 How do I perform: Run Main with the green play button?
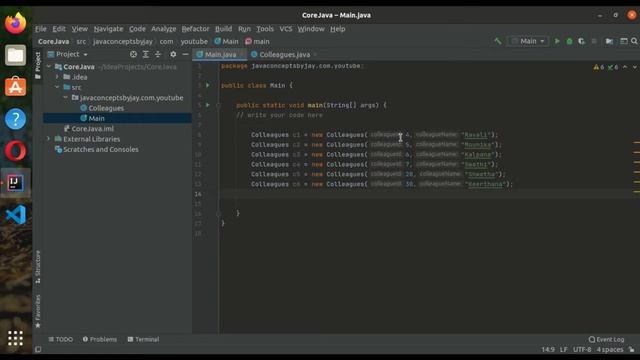point(557,41)
